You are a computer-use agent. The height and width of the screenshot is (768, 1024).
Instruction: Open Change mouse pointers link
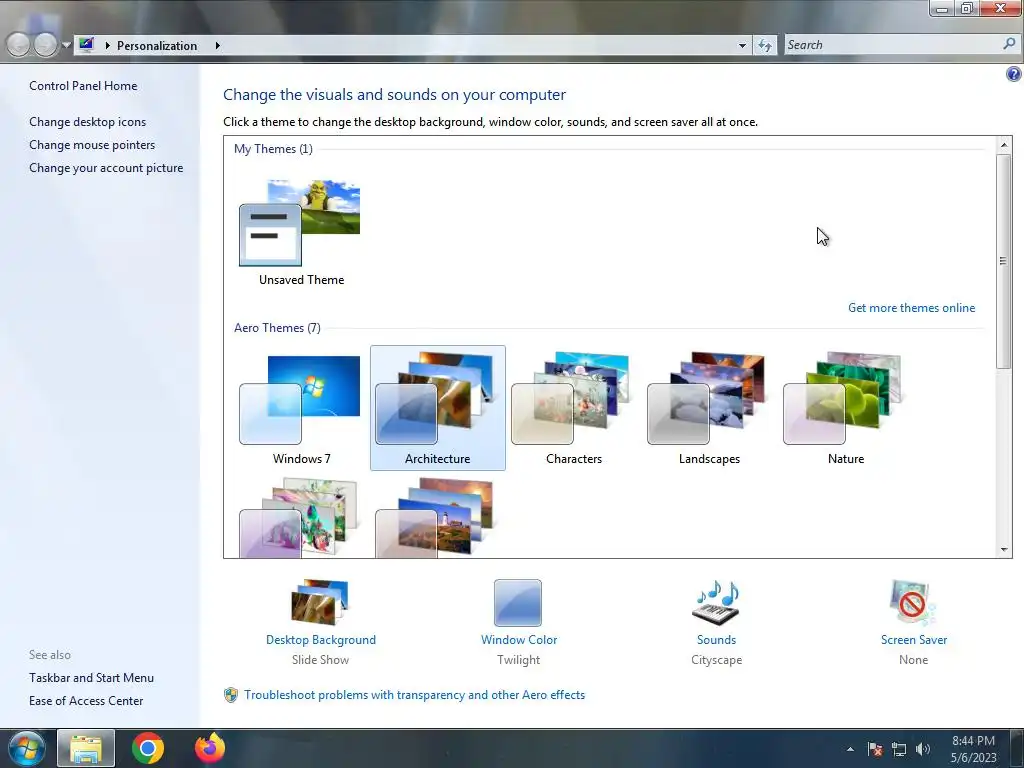(x=92, y=144)
